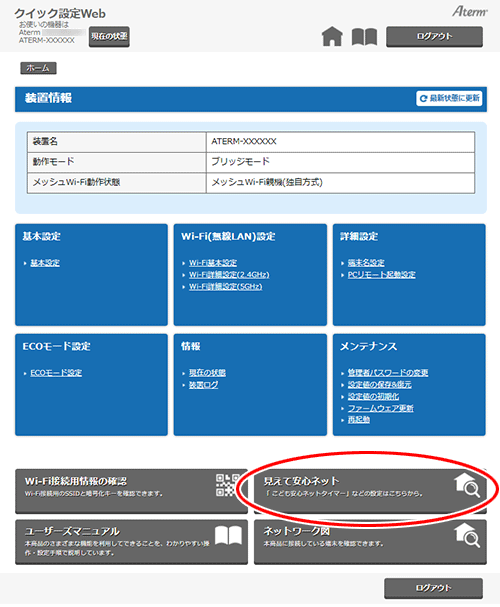Open the ネットワーク図 card via its magnifier icon
Screen dimensions: 500x607
[467, 535]
